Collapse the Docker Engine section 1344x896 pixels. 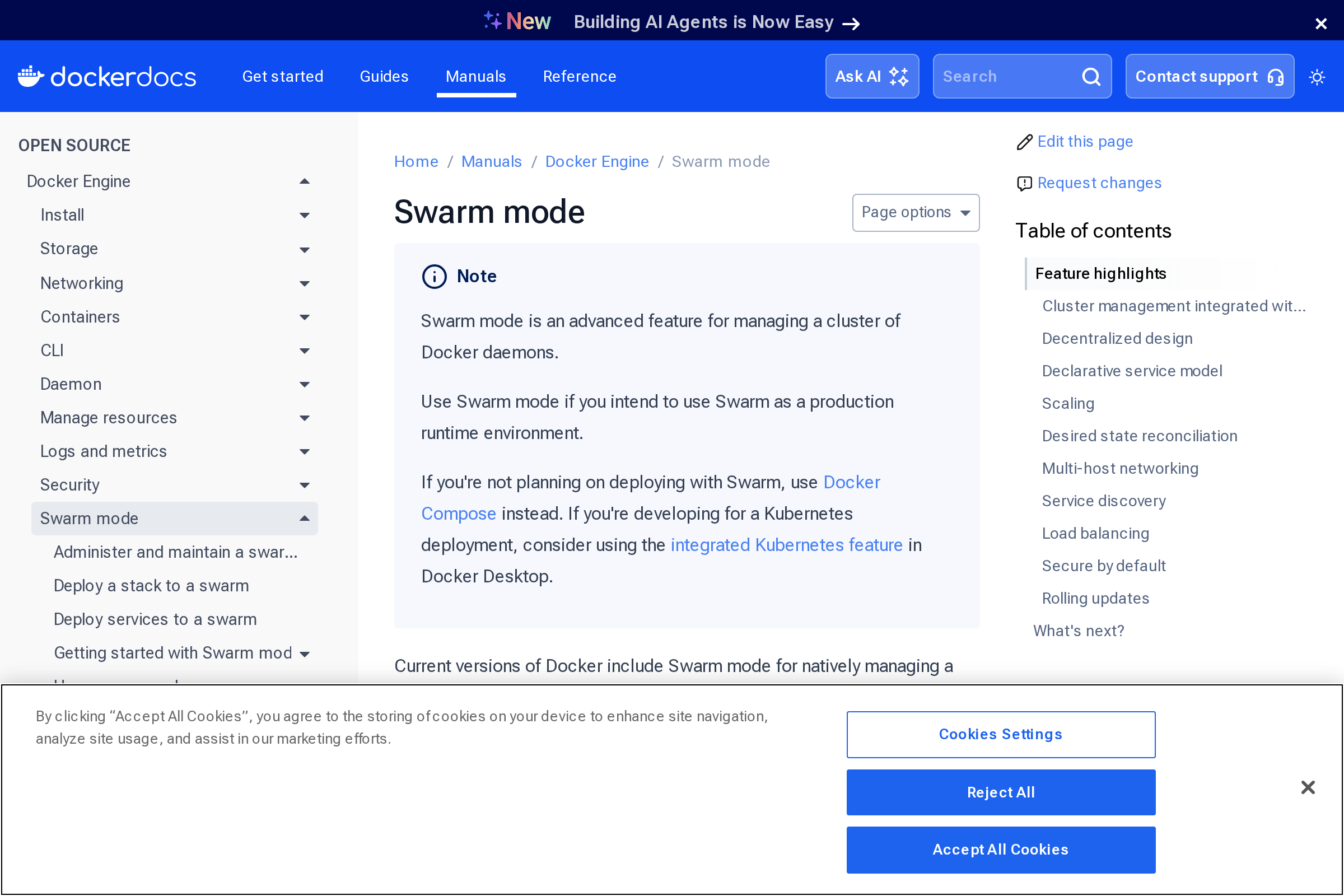click(x=305, y=181)
